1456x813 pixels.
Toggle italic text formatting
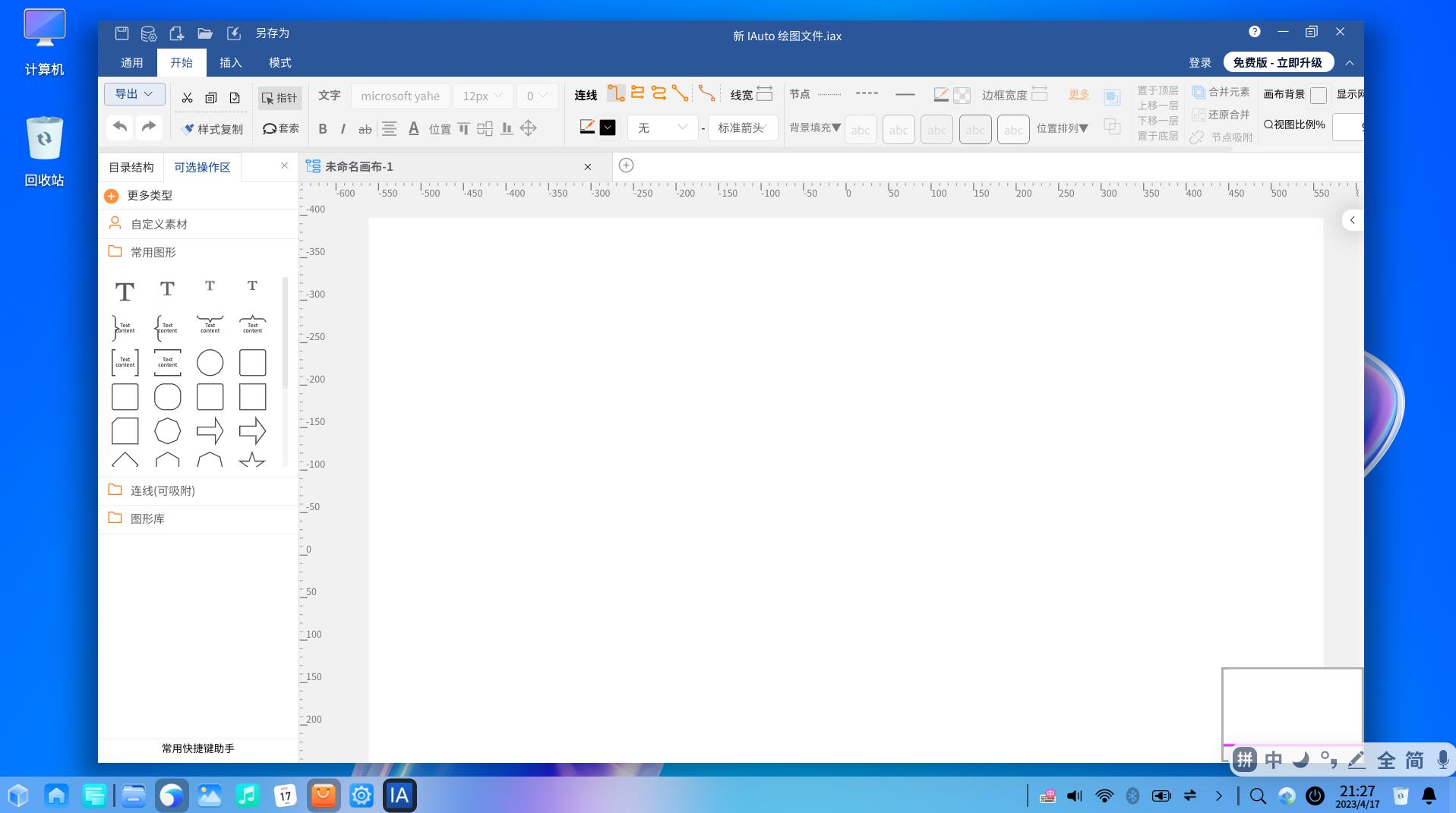343,129
